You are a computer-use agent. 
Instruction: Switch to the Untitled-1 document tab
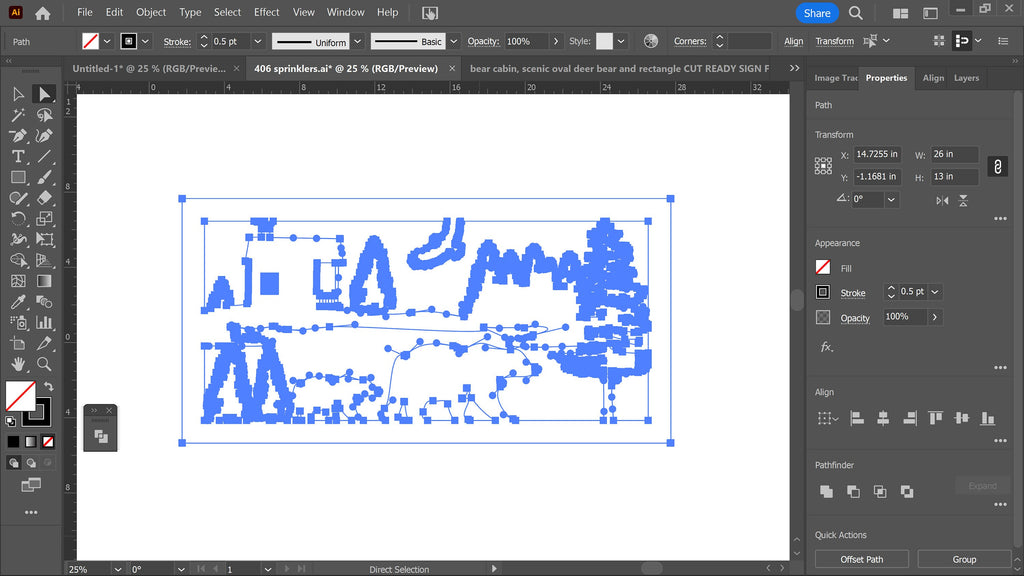[x=149, y=69]
